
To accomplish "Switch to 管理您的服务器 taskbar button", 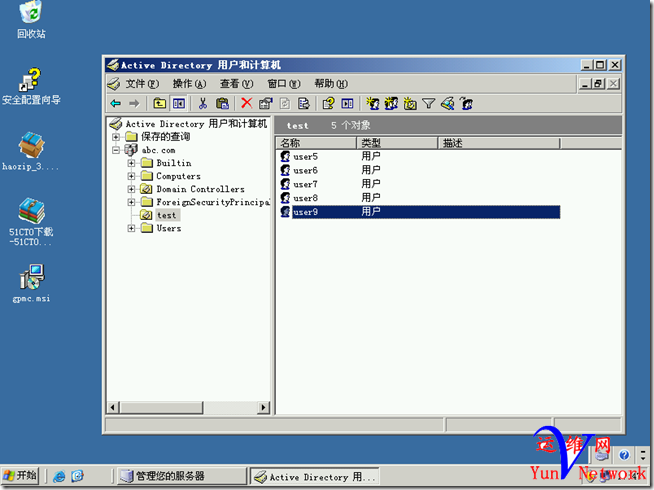I will (x=181, y=476).
